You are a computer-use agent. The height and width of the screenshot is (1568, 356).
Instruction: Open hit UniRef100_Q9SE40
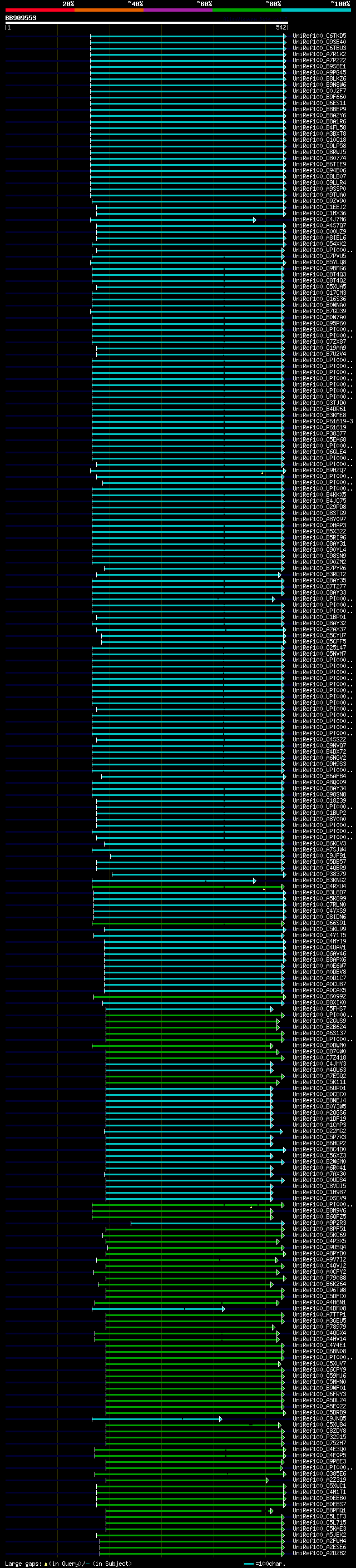319,42
